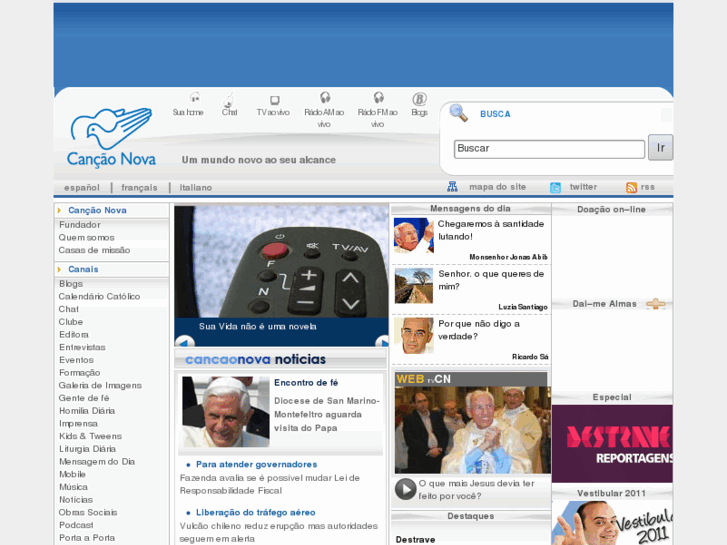Go to previous slide in banner carousel
The image size is (727, 545).
coord(185,342)
